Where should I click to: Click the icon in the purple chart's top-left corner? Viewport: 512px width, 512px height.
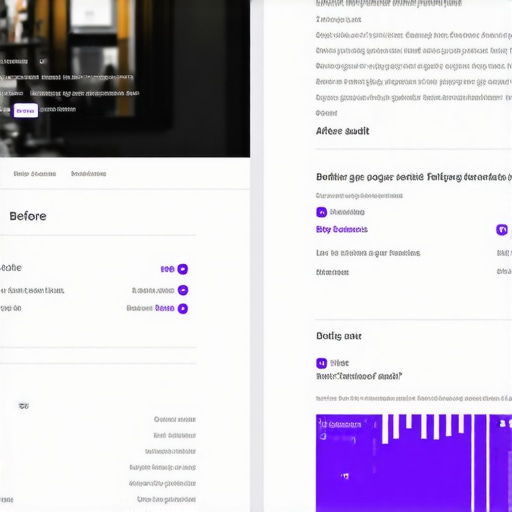(322, 424)
